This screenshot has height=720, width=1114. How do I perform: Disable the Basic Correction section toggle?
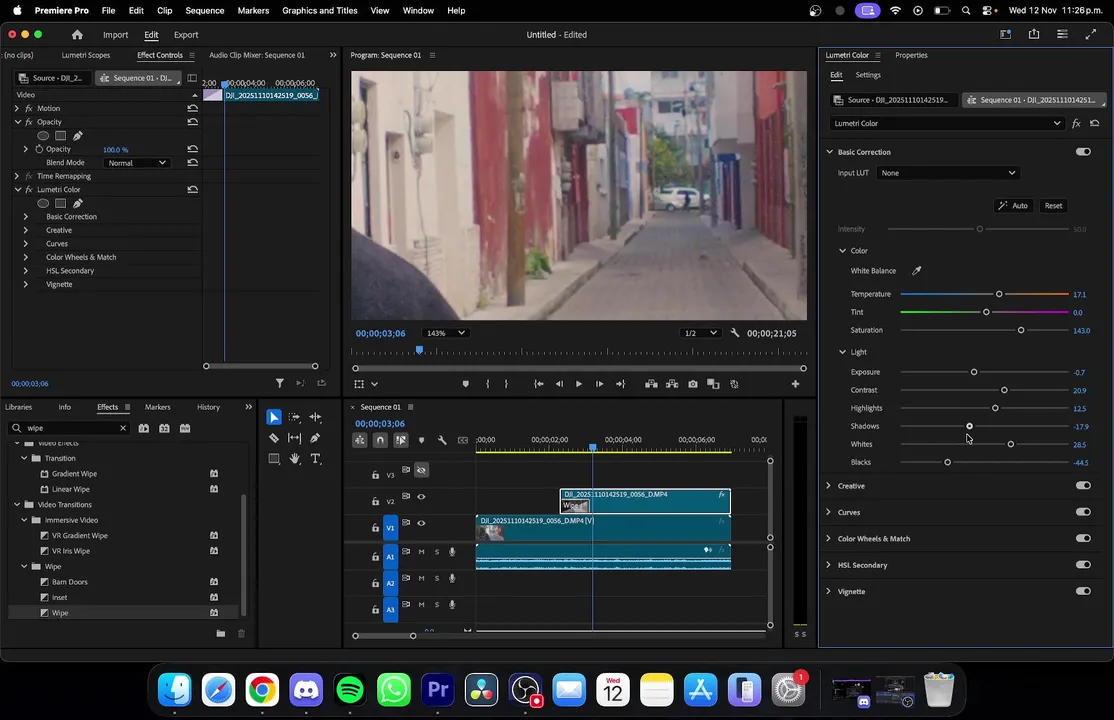click(x=1083, y=152)
